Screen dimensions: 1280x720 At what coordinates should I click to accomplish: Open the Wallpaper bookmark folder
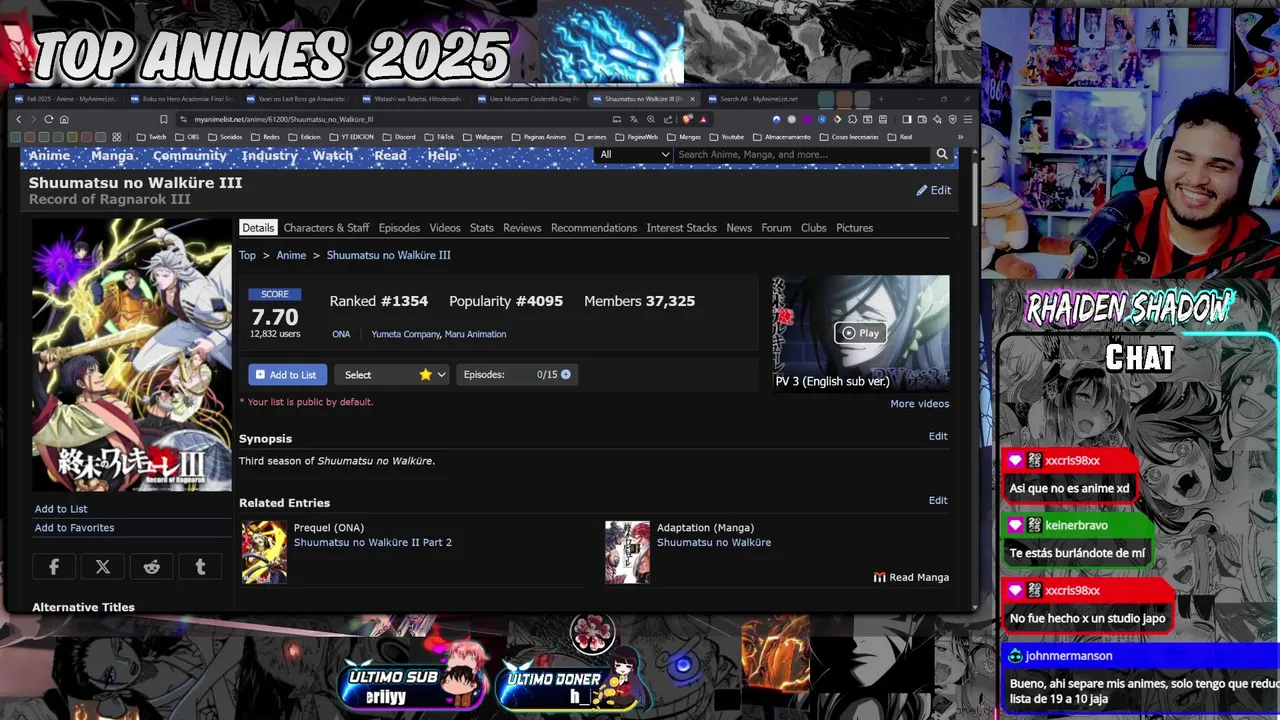(x=483, y=137)
